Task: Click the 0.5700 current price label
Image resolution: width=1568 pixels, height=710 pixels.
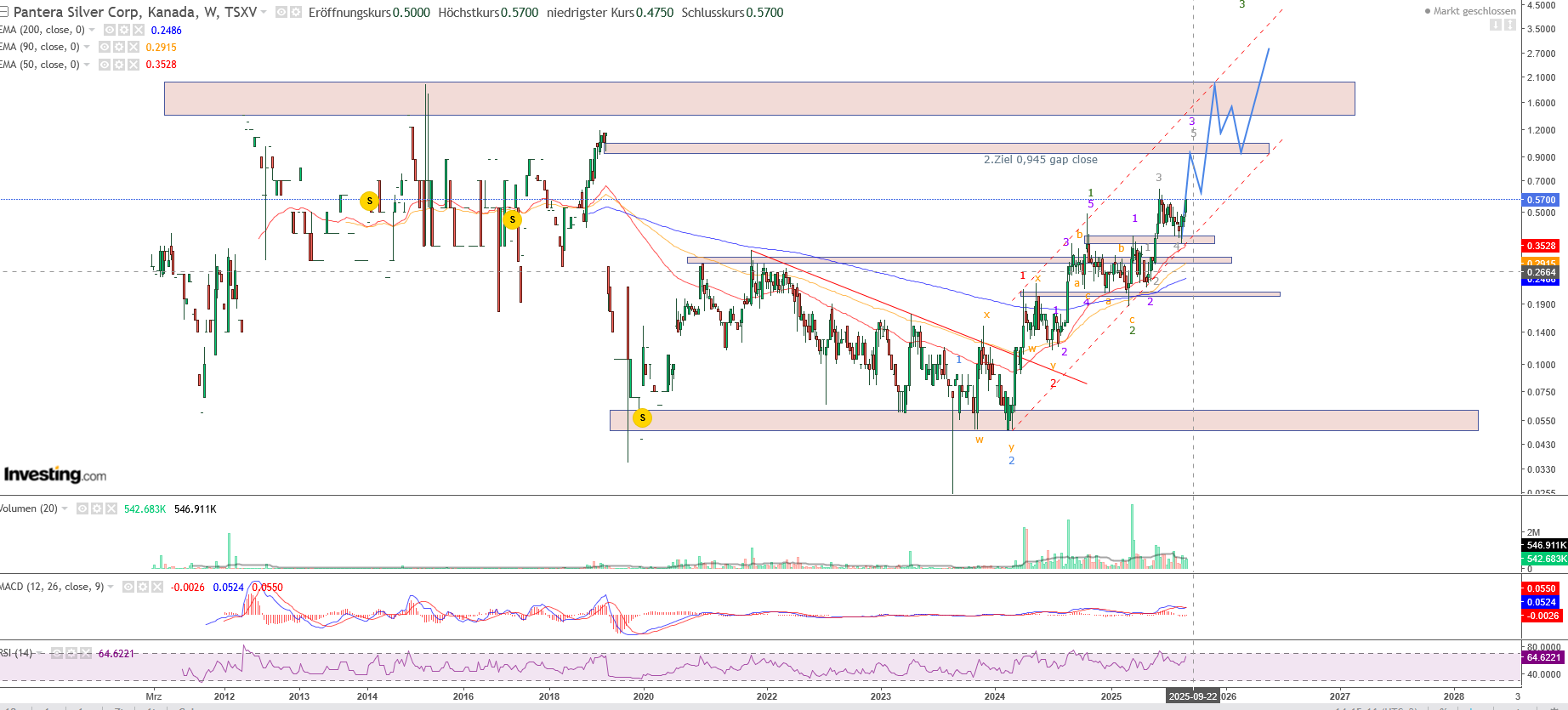Action: (x=1541, y=200)
